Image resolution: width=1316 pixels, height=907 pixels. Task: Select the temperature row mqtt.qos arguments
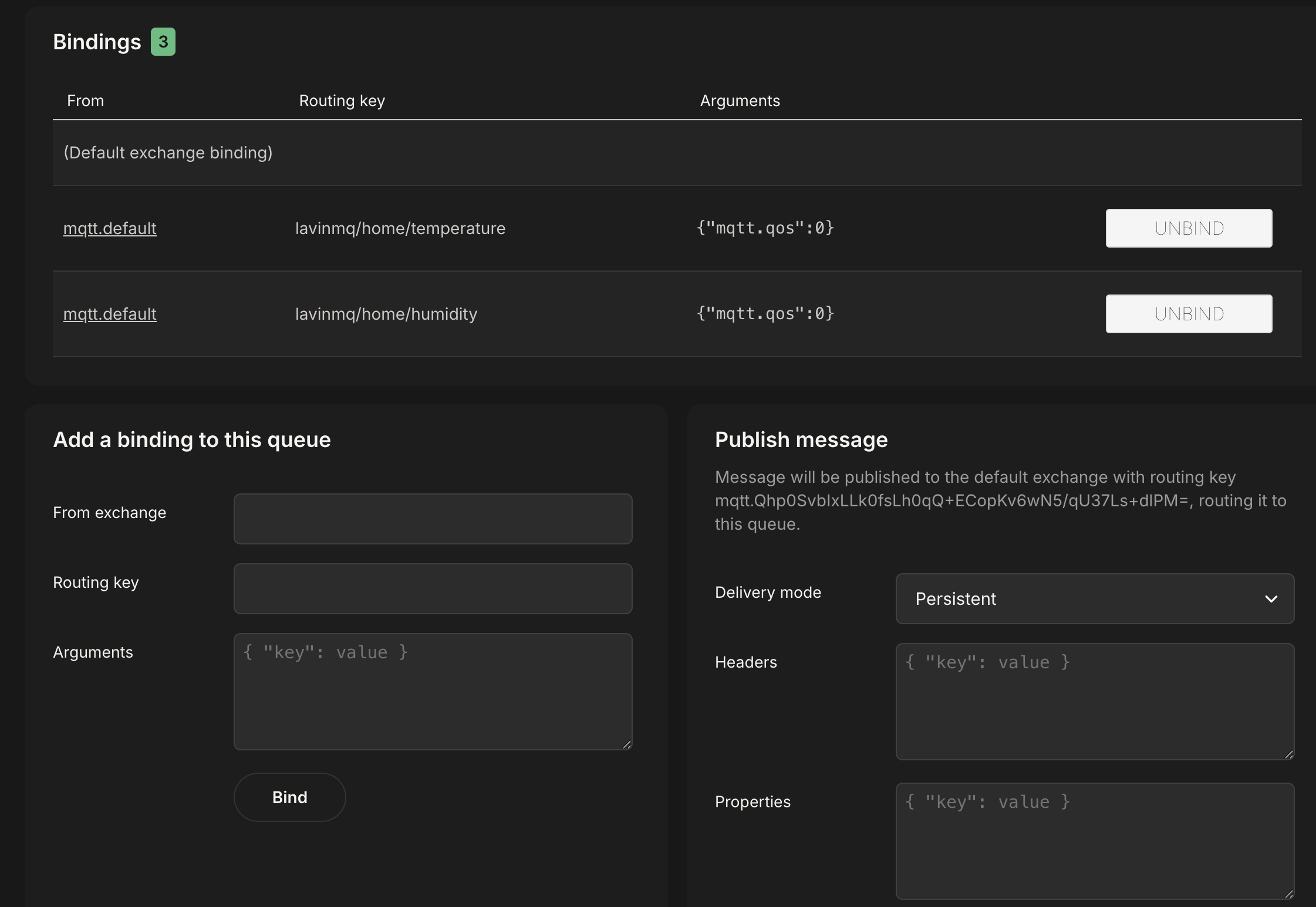click(x=765, y=228)
